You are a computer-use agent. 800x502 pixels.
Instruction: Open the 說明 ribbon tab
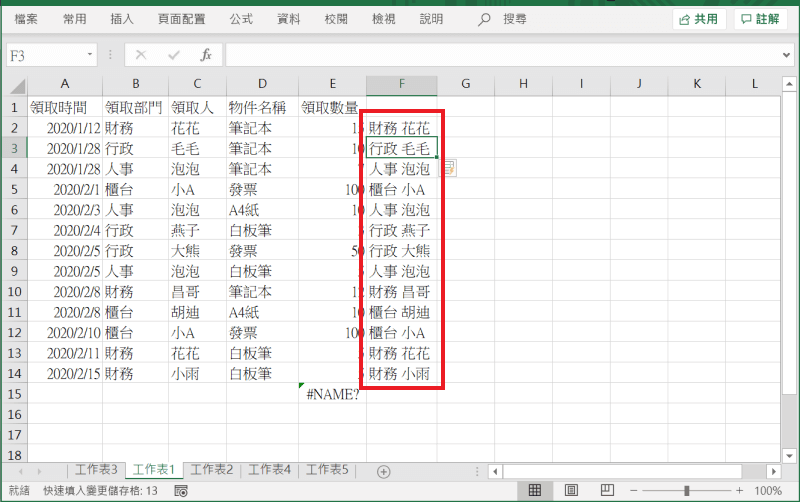tap(431, 19)
